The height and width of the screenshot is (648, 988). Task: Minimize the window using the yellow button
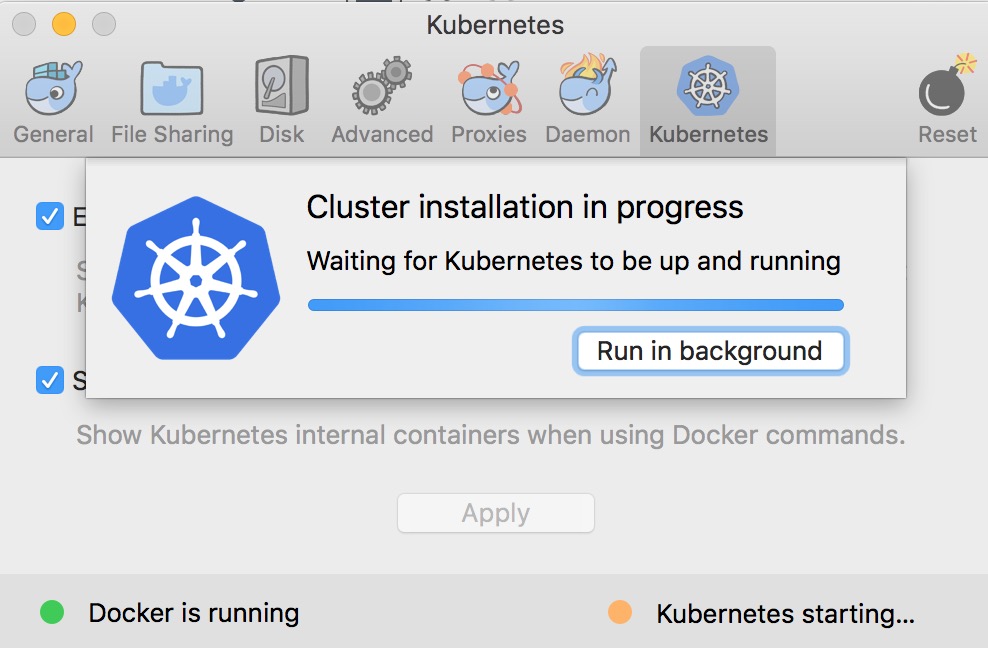coord(64,23)
